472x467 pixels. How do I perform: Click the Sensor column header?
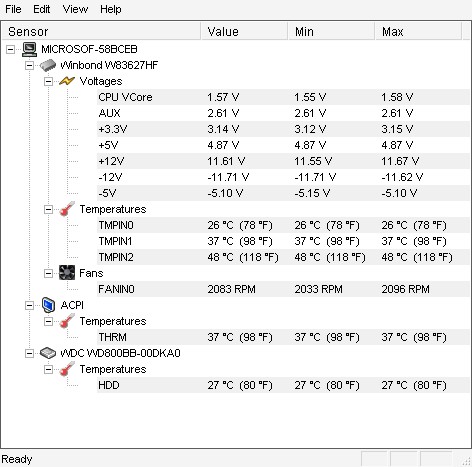point(101,31)
